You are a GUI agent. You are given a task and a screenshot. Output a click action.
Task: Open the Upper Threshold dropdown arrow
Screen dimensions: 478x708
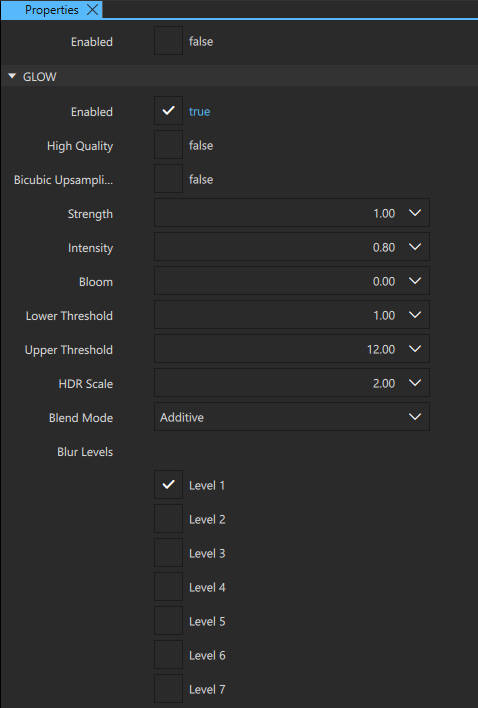point(415,349)
